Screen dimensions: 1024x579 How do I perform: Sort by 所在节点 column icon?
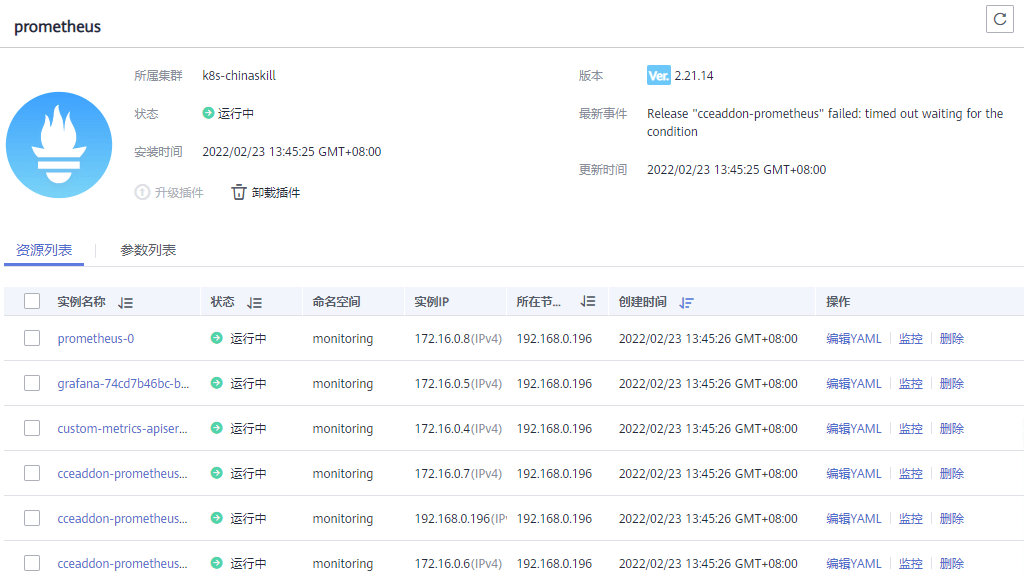pos(588,302)
